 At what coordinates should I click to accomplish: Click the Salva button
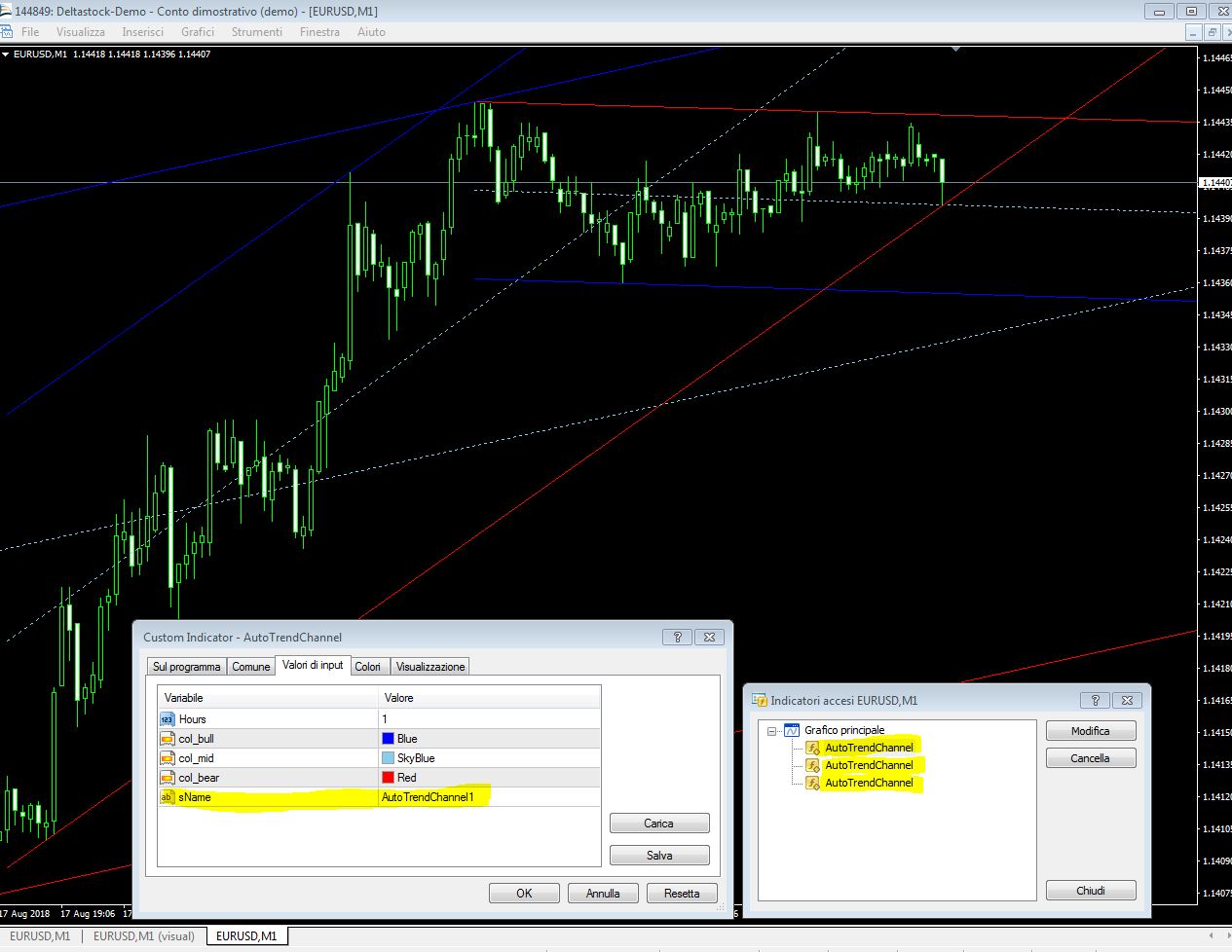[659, 856]
